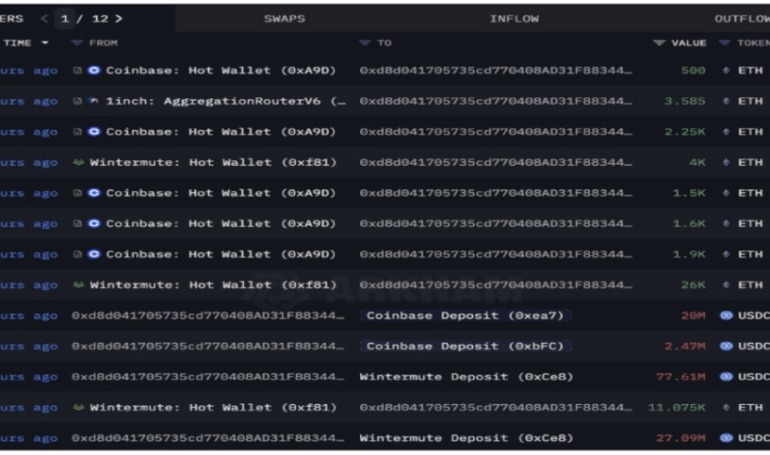Click the Coinbase logo in the 1.9K ETH row
Viewport: 770px width, 455px height.
point(94,254)
